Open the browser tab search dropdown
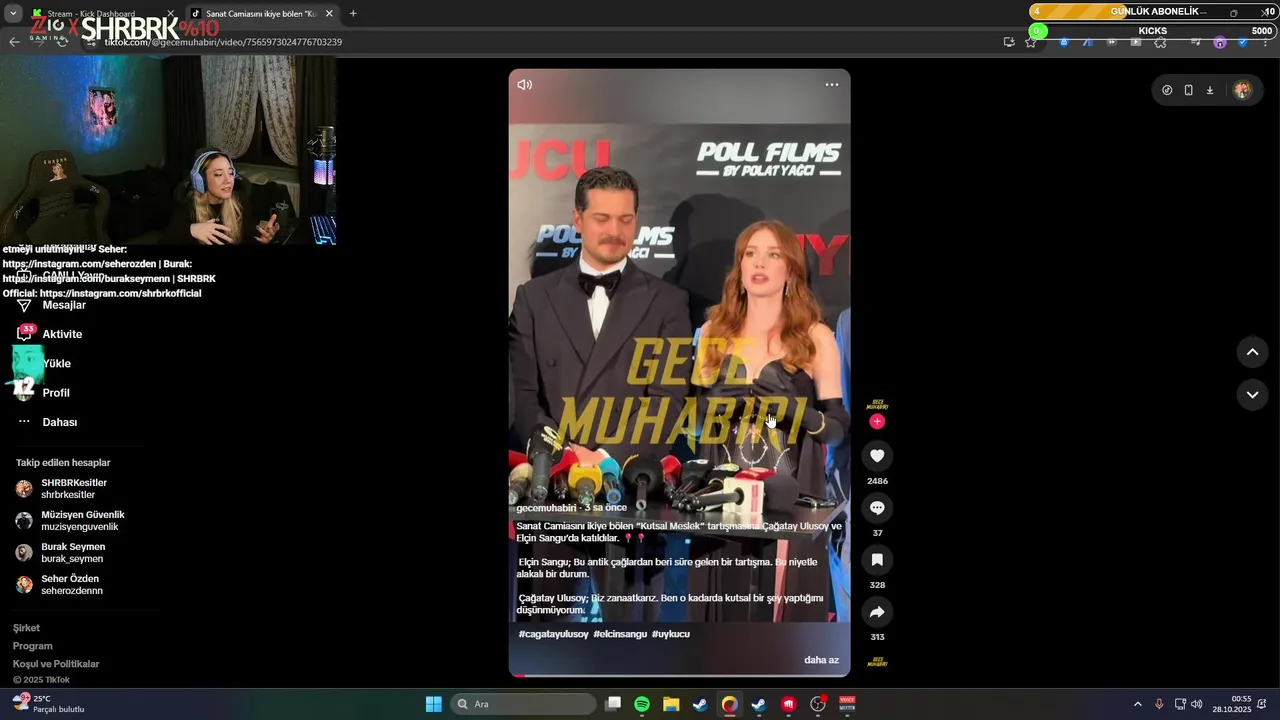Viewport: 1280px width, 720px height. 13,14
